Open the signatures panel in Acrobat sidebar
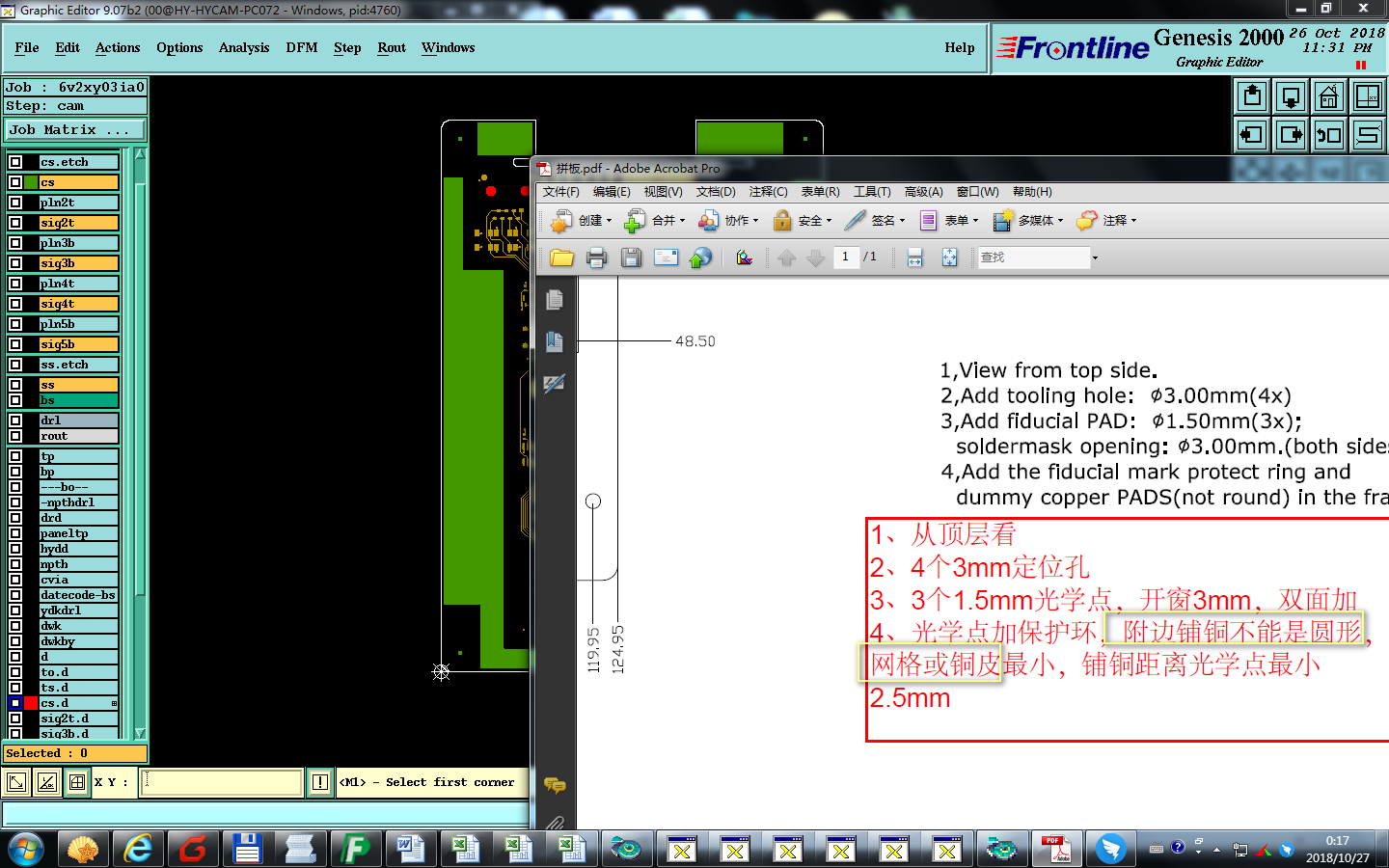 [x=555, y=384]
